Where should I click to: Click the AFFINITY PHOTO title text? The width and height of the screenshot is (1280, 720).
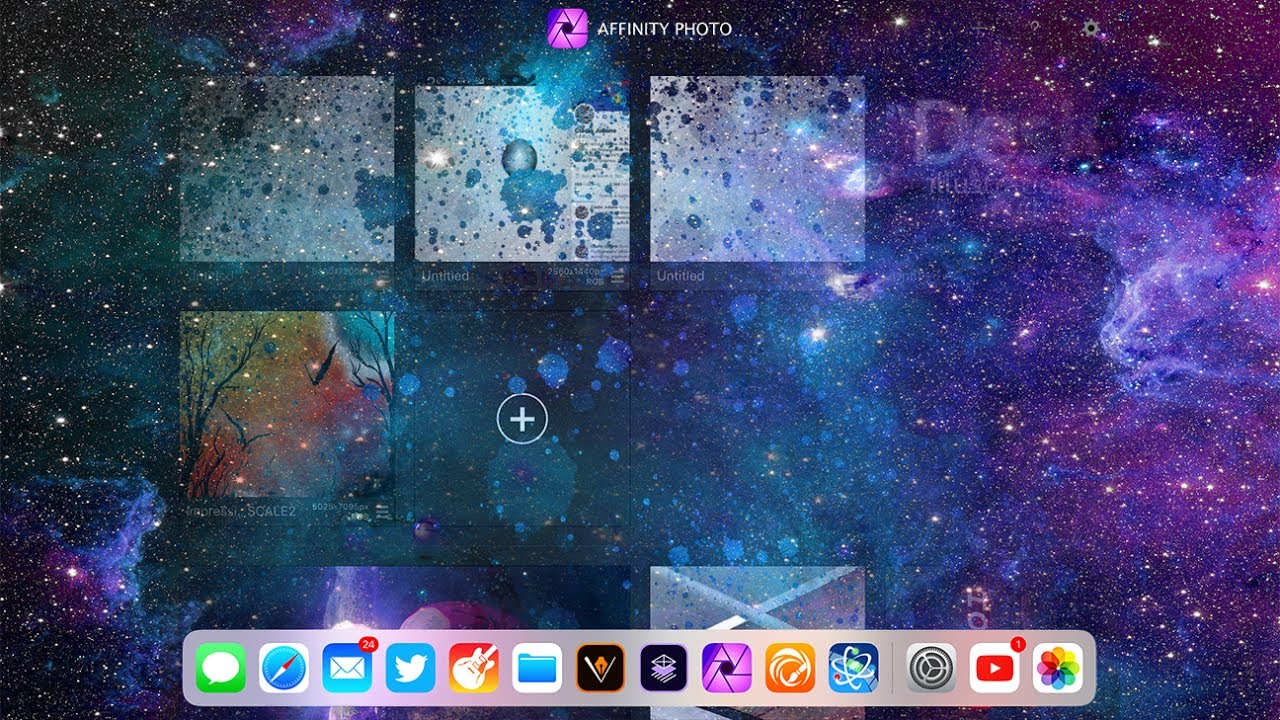coord(664,29)
